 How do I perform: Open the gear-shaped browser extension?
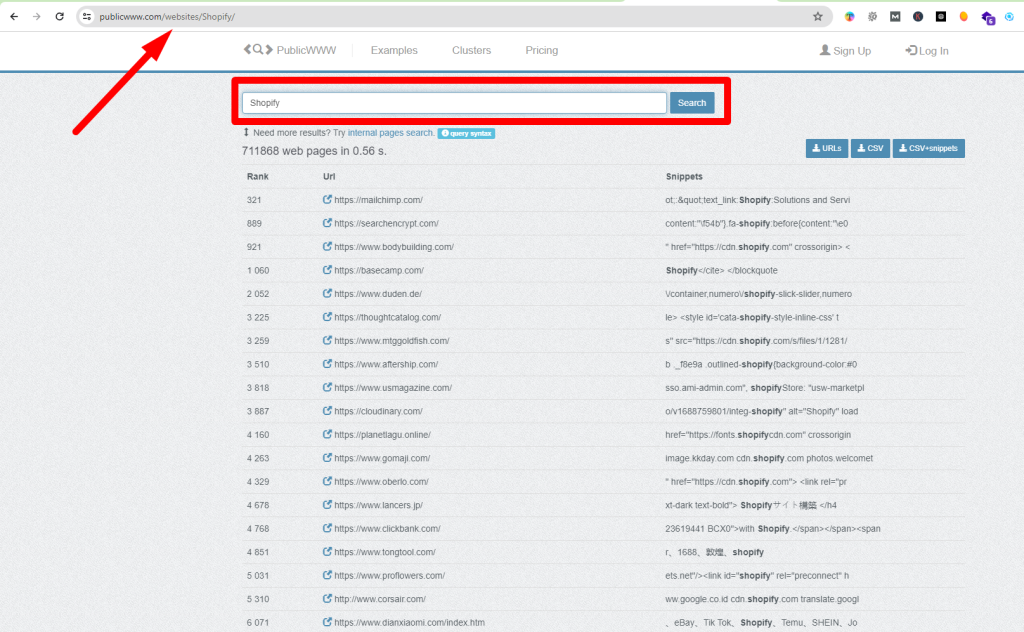[x=872, y=16]
